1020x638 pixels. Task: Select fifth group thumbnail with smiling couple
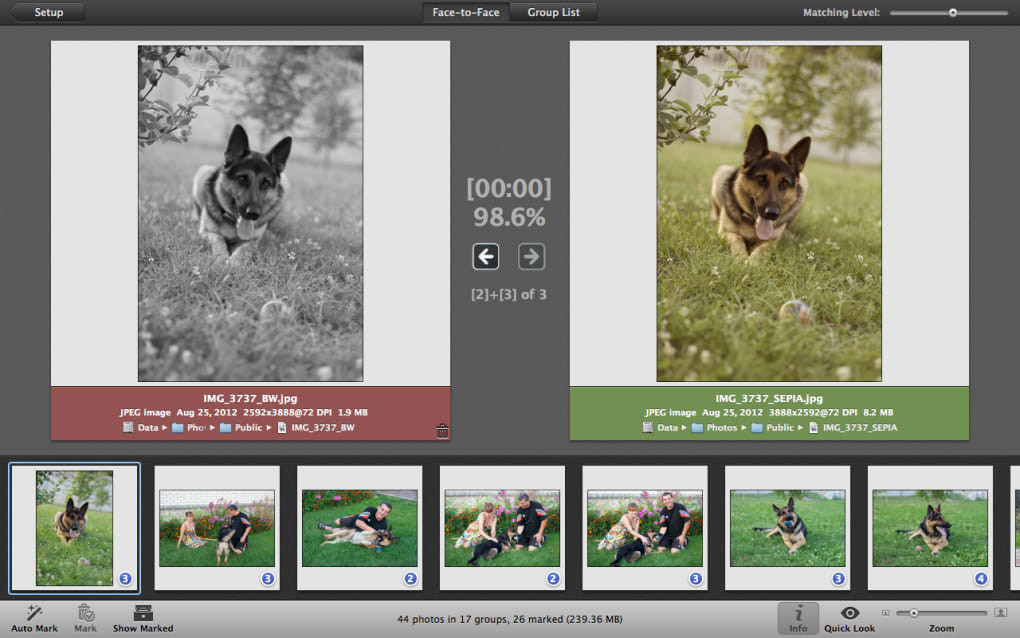point(645,528)
